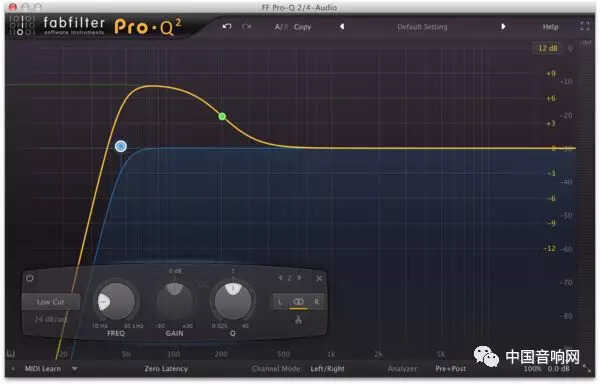The image size is (600, 385).
Task: Toggle the band power bypass button
Action: pos(30,278)
